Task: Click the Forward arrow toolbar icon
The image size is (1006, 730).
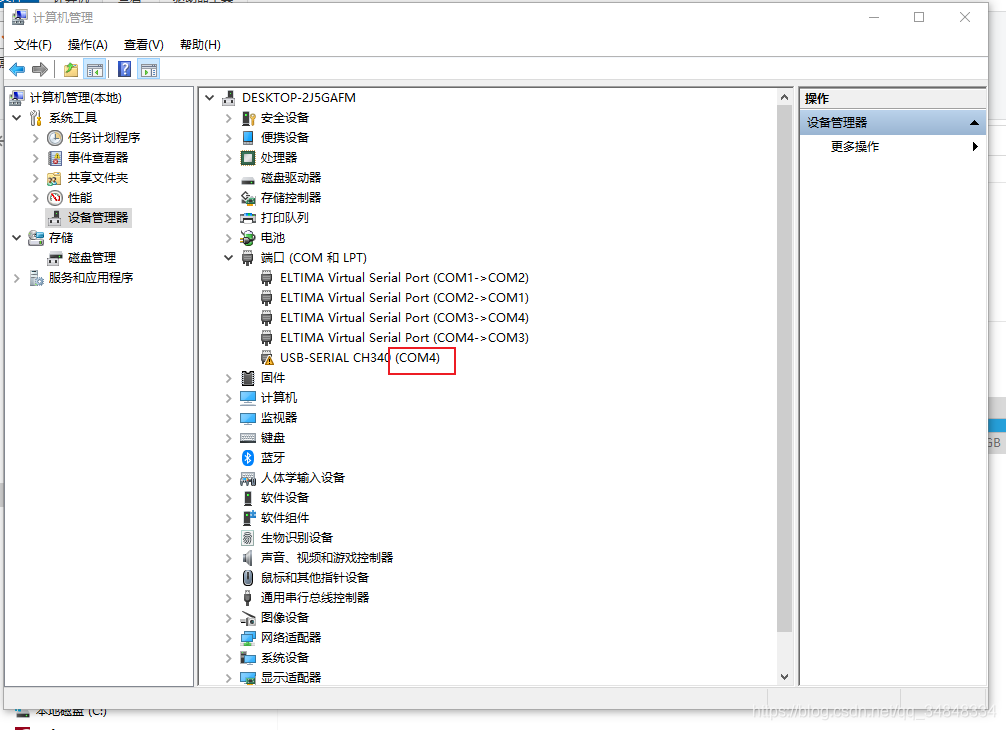Action: [40, 69]
